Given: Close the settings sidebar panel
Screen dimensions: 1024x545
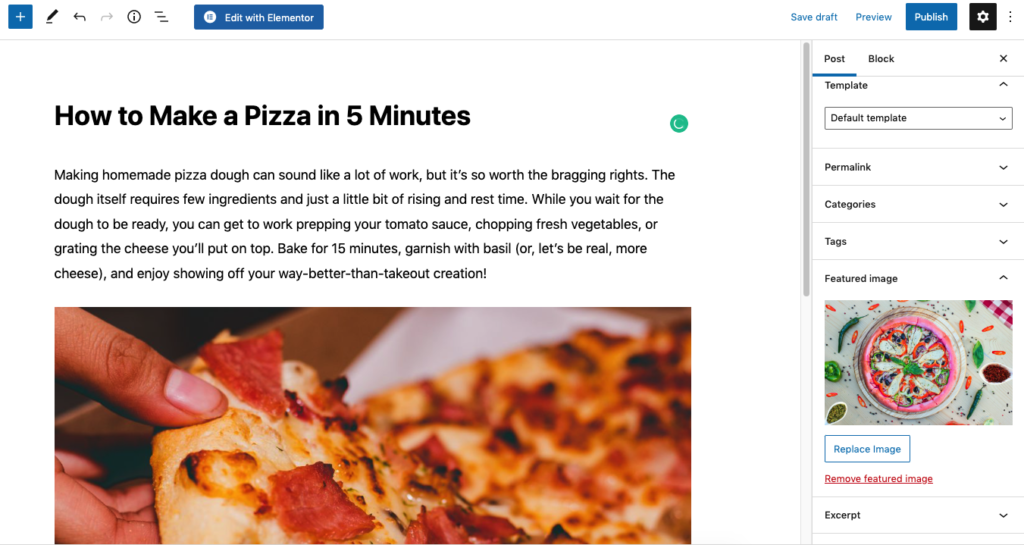Looking at the screenshot, I should [1003, 59].
